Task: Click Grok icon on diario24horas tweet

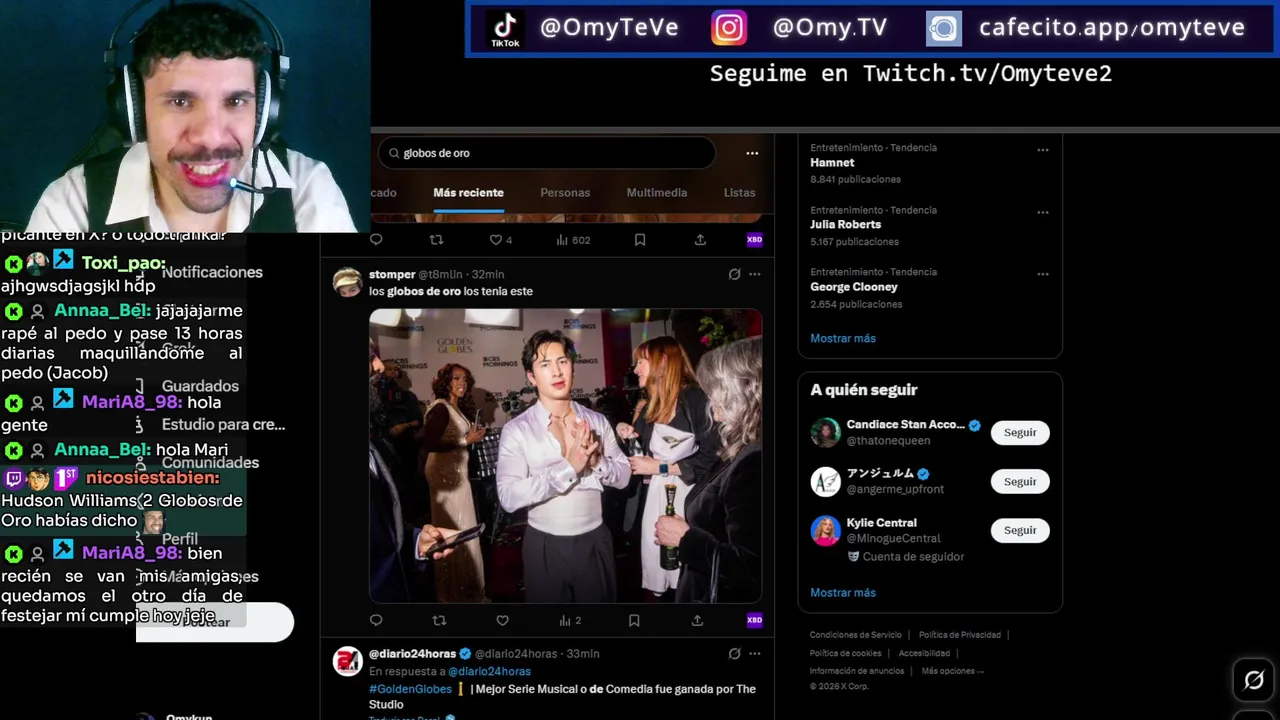Action: pos(734,654)
